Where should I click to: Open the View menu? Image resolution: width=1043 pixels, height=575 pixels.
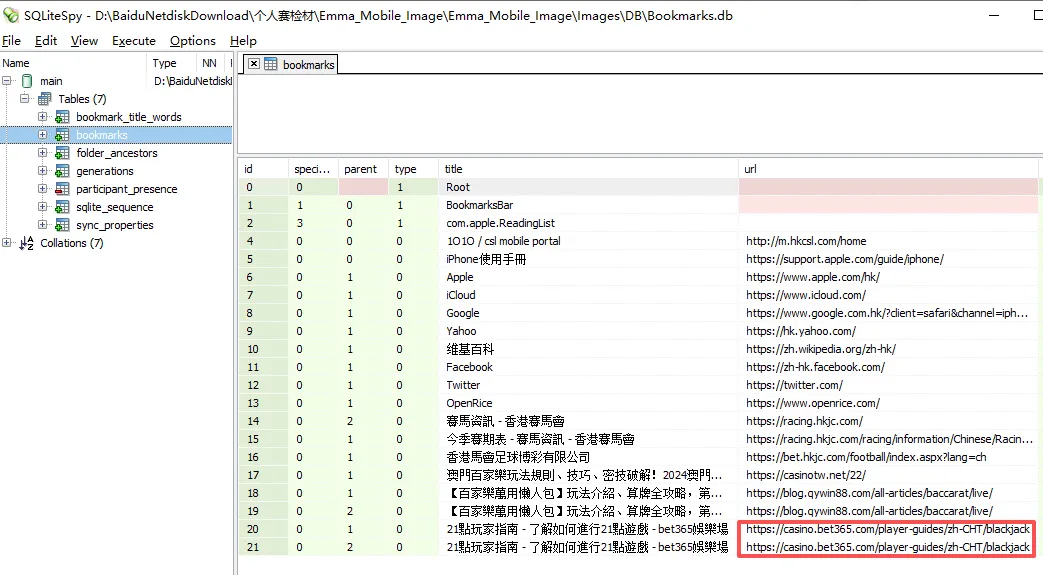tap(84, 41)
